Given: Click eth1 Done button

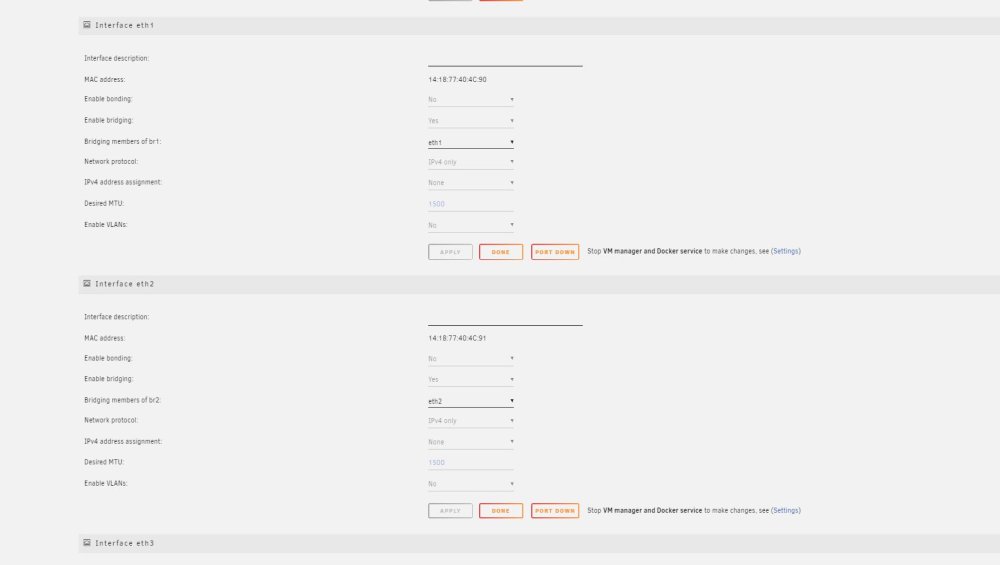Looking at the screenshot, I should [501, 252].
